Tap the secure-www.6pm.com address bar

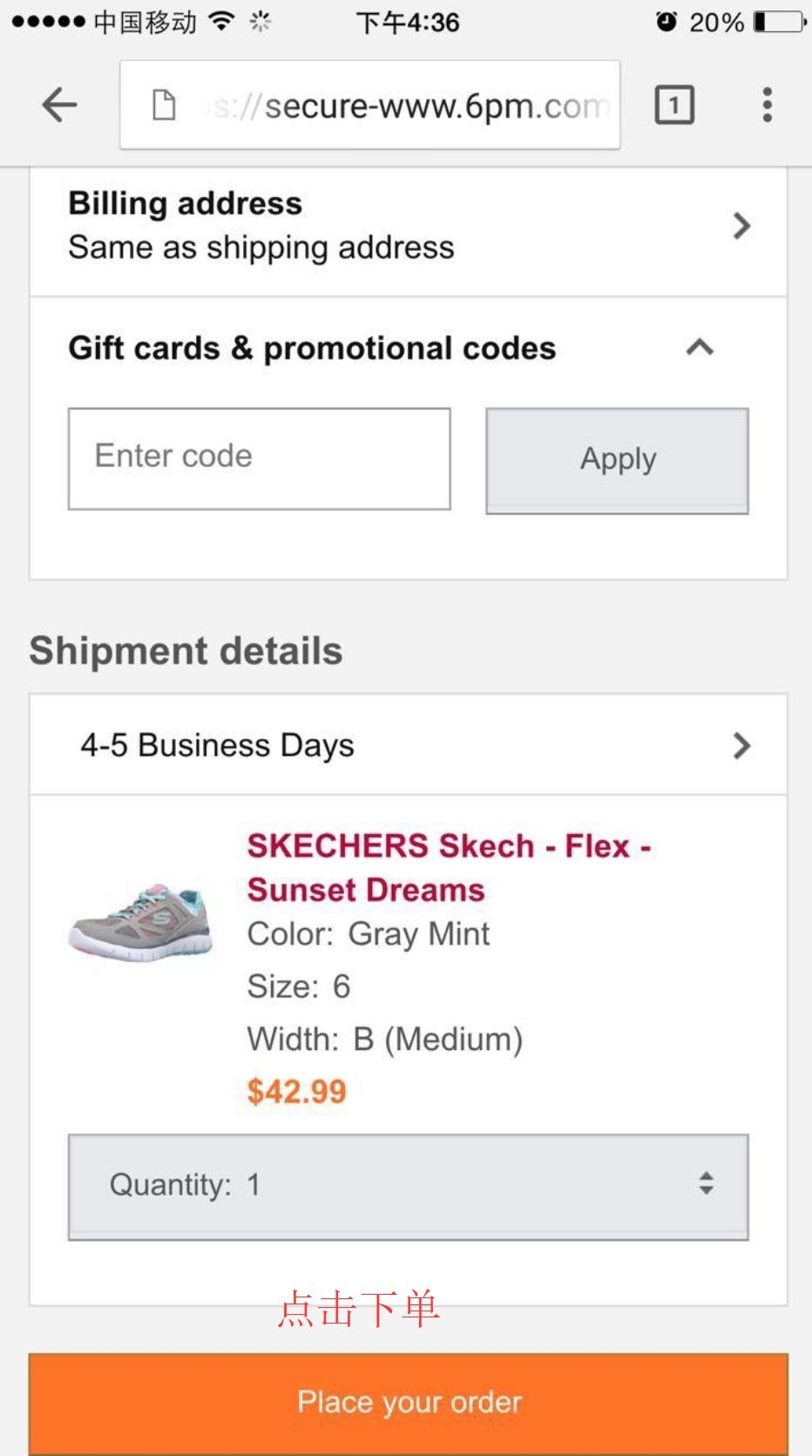tap(409, 105)
